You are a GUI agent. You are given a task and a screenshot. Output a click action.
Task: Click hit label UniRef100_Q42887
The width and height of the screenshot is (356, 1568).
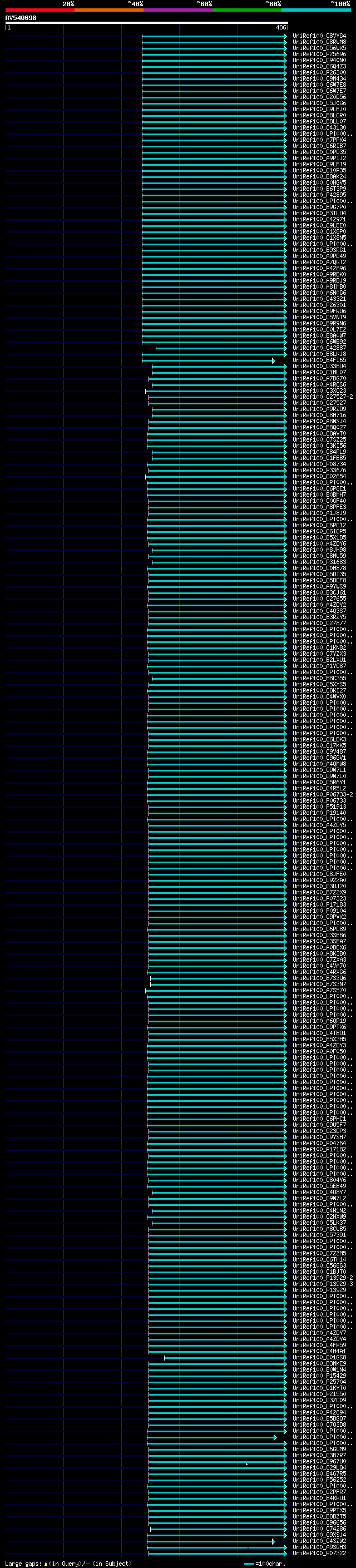[319, 348]
